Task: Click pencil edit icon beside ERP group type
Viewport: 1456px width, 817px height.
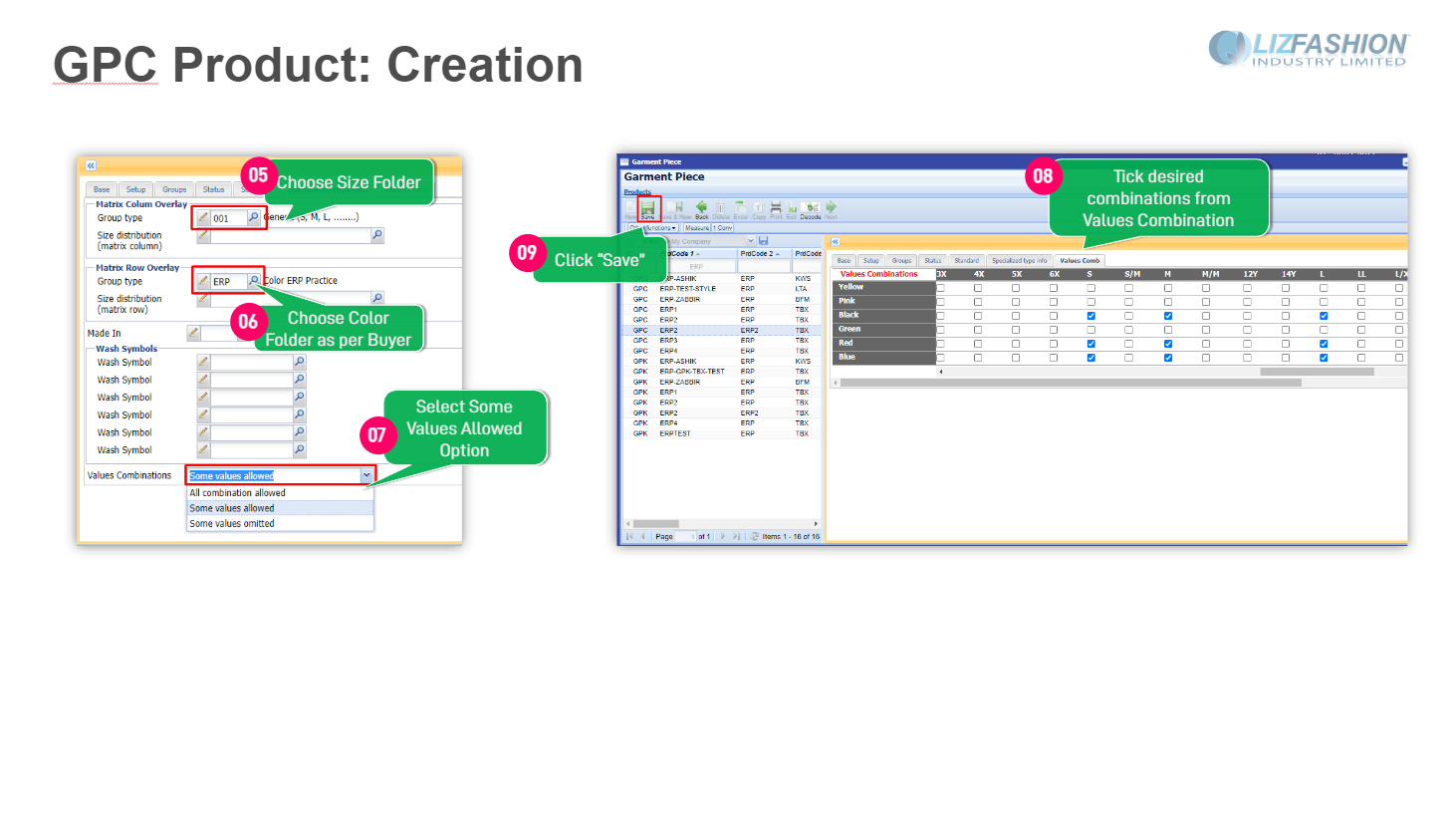Action: coord(203,281)
